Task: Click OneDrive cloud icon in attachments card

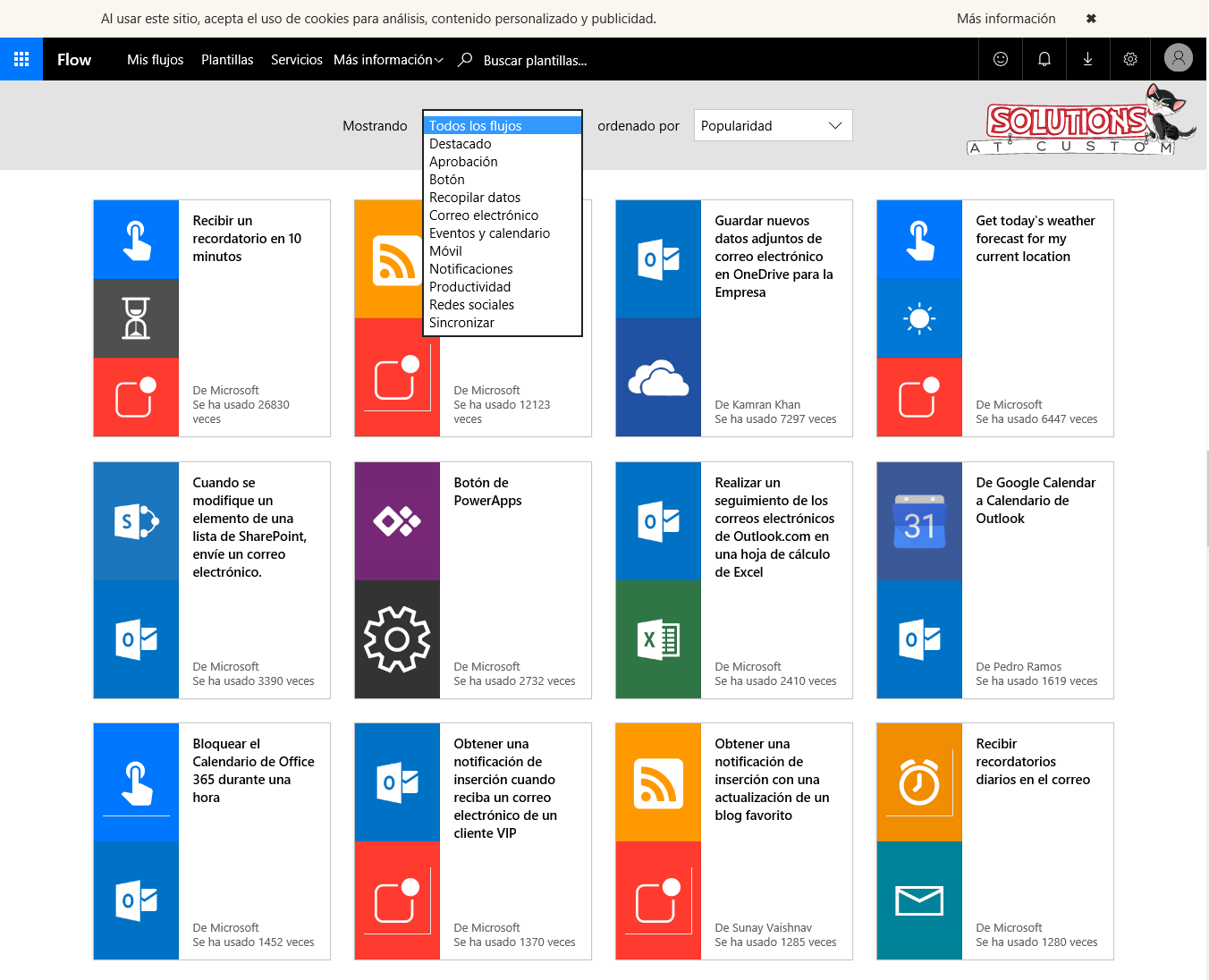Action: (658, 377)
